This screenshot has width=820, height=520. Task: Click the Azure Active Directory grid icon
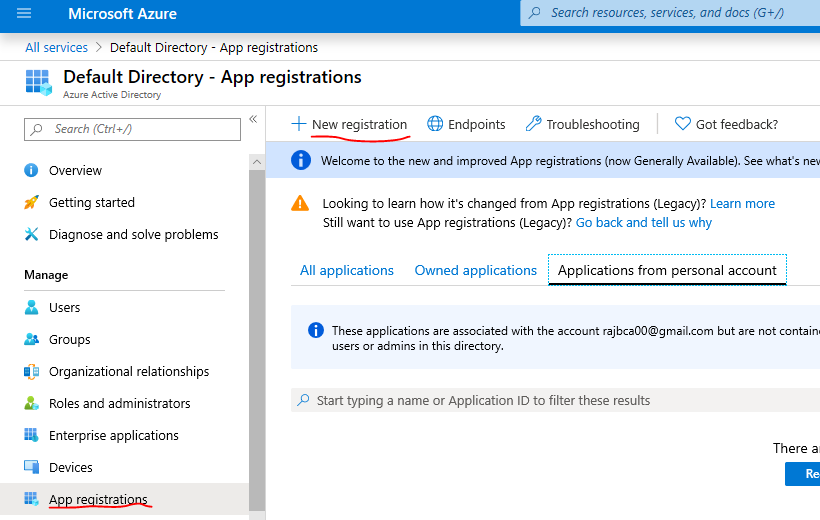coord(39,83)
